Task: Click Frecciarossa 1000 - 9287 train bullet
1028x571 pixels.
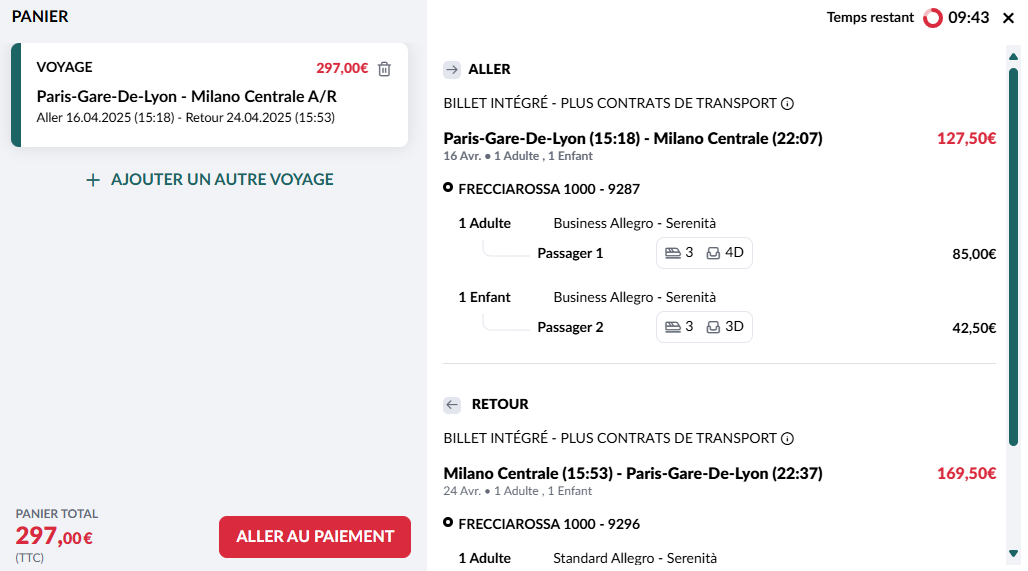Action: pyautogui.click(x=448, y=187)
